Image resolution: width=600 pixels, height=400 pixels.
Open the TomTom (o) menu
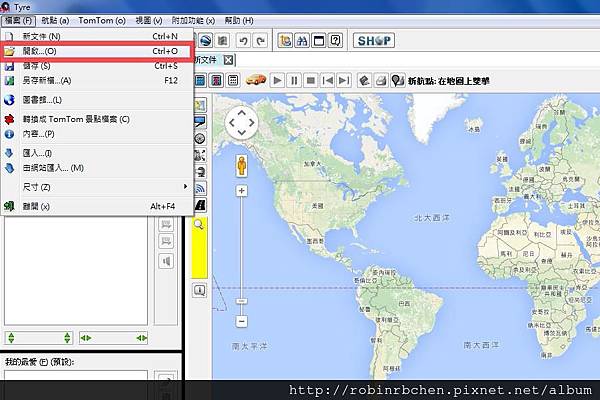(102, 20)
